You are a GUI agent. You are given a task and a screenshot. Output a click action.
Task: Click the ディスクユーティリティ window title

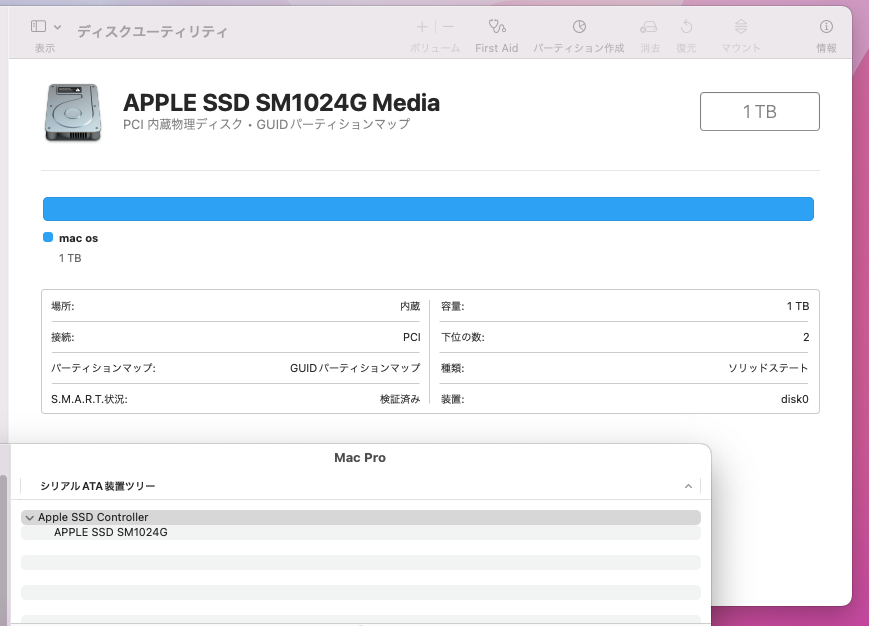(x=152, y=32)
